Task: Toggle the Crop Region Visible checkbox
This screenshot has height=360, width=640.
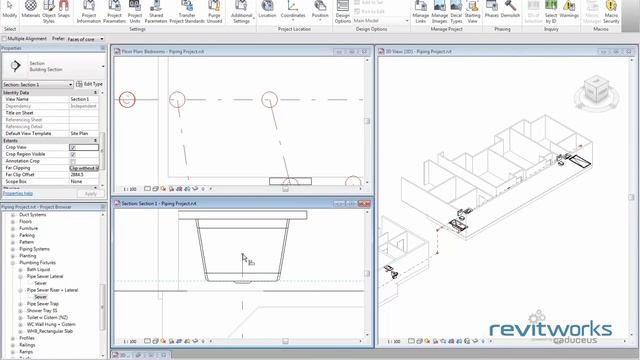Action: click(73, 154)
